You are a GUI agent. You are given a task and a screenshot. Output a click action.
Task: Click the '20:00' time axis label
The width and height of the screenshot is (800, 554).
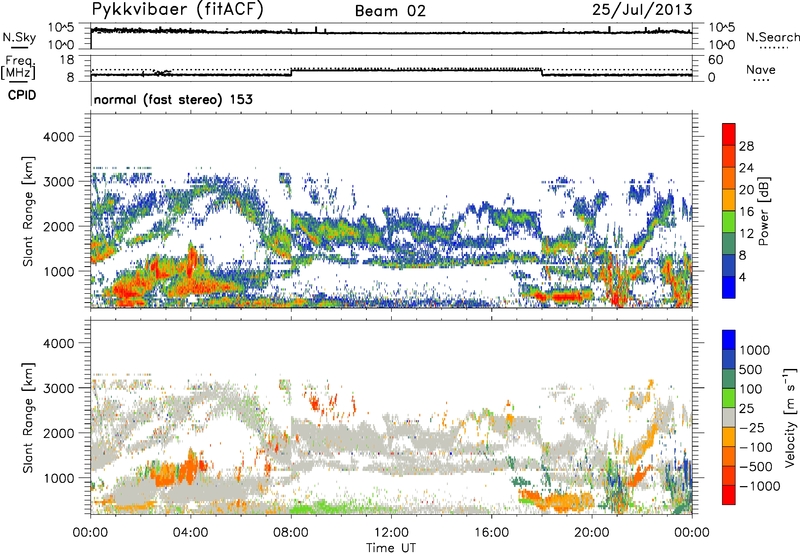click(x=592, y=533)
